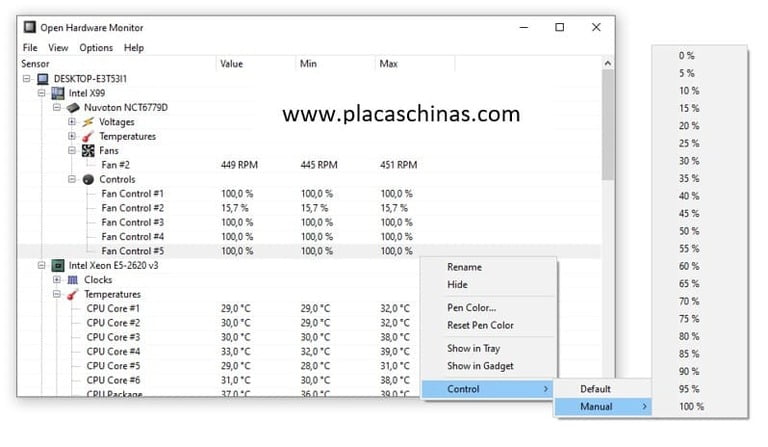The width and height of the screenshot is (768, 447).
Task: Expand the Clocks group
Action: point(57,280)
